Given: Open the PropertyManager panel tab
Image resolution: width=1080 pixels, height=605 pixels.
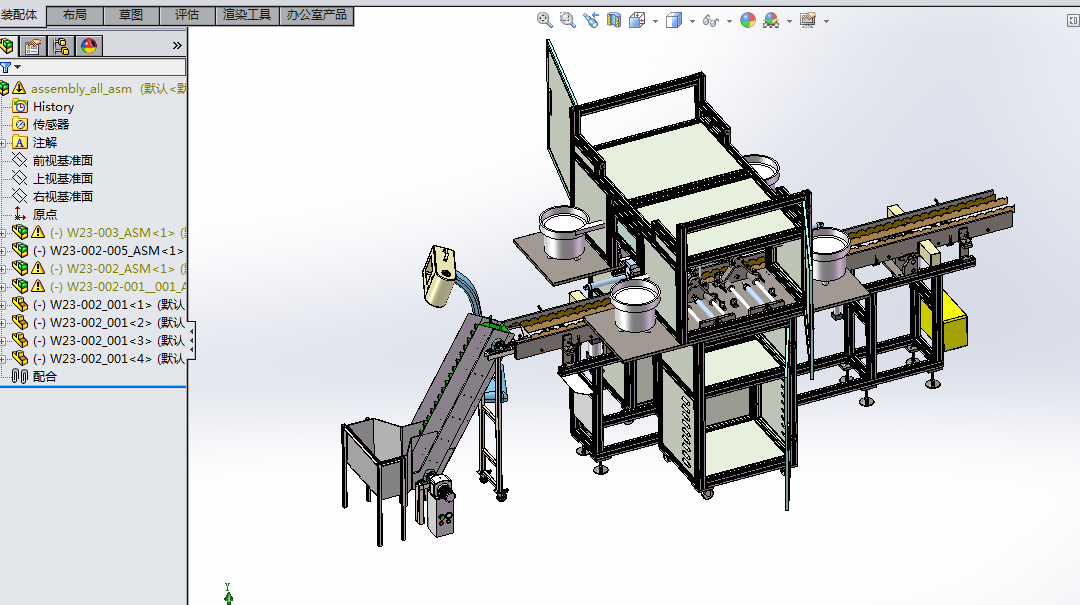Looking at the screenshot, I should pos(34,46).
